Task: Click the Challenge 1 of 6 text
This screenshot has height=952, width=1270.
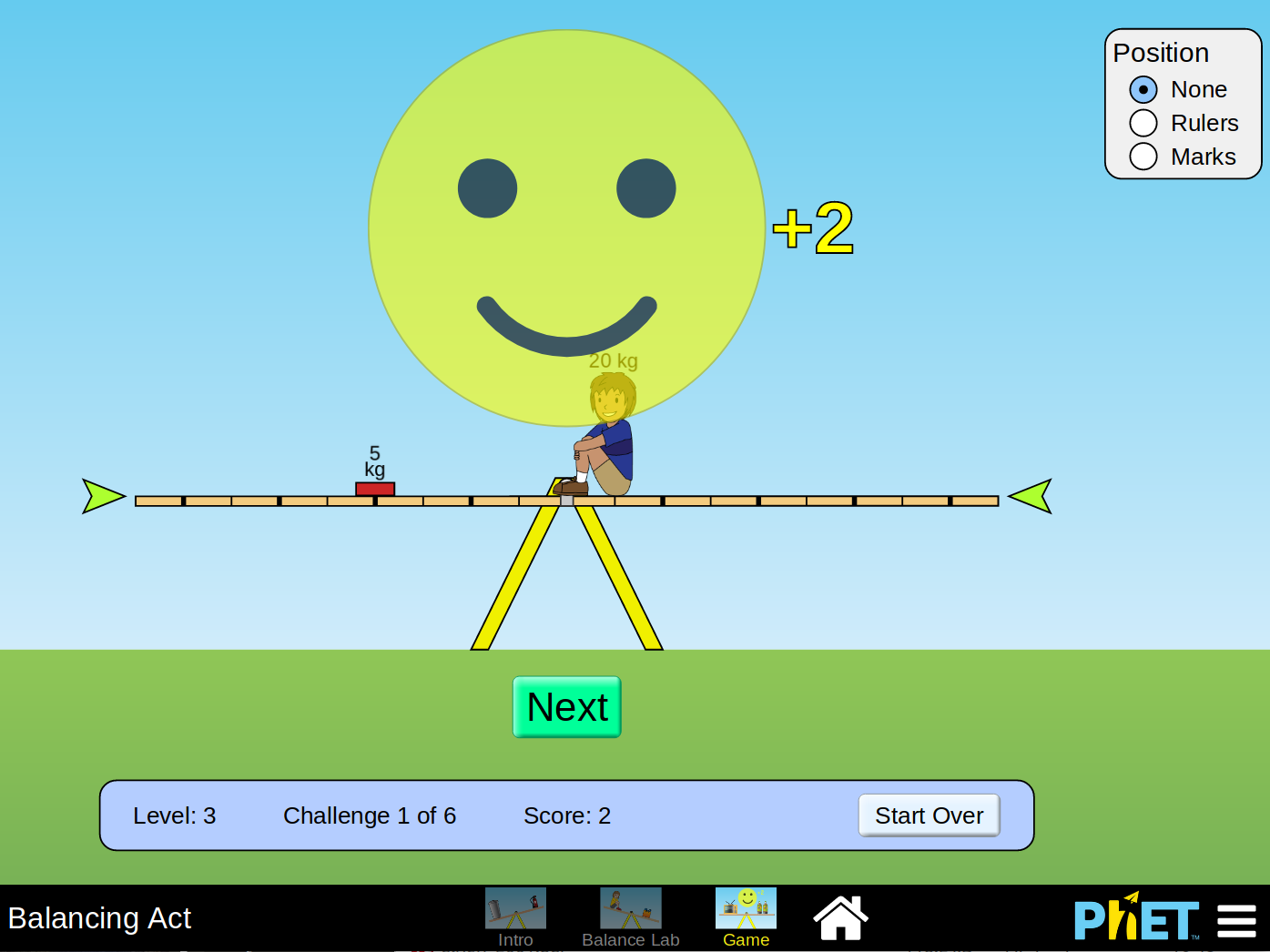Action: (370, 815)
